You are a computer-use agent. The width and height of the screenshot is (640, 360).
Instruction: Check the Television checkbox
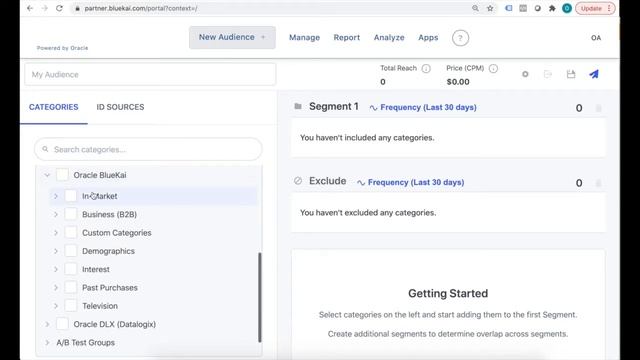[x=71, y=306]
